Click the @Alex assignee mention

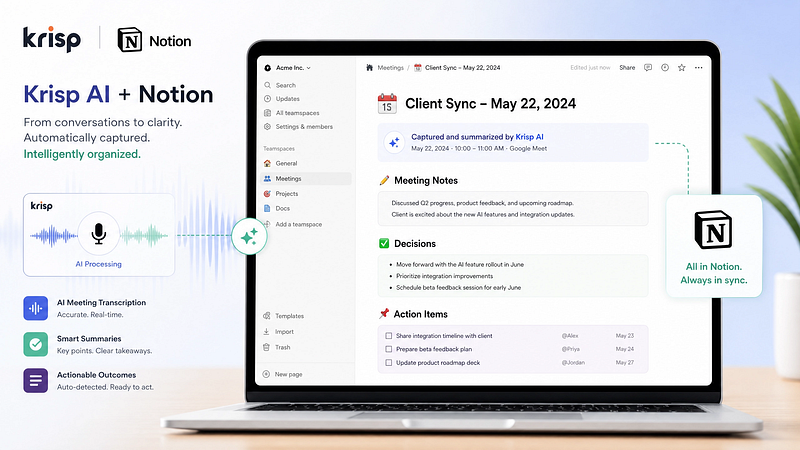570,336
